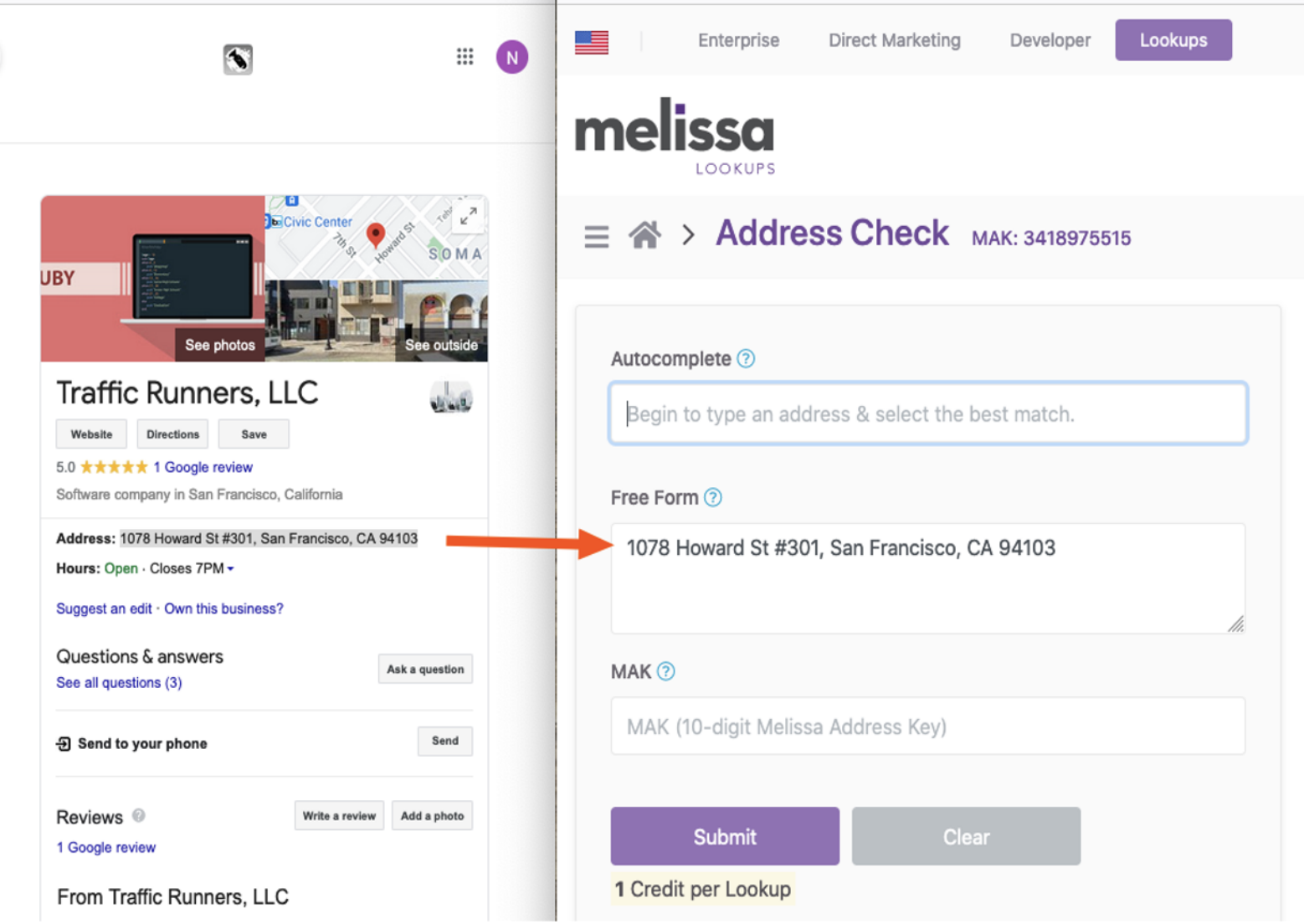
Task: Click the N profile avatar
Action: pos(511,56)
